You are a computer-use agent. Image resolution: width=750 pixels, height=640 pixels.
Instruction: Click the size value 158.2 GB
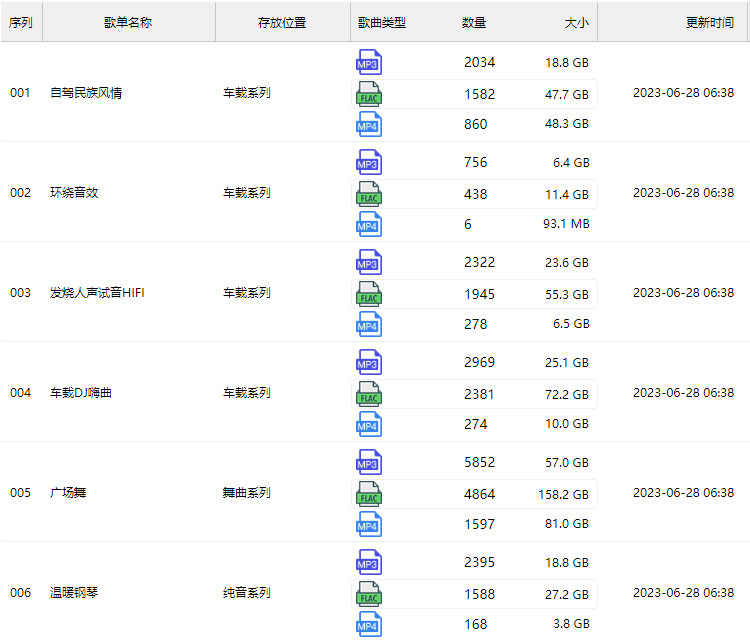pos(563,495)
